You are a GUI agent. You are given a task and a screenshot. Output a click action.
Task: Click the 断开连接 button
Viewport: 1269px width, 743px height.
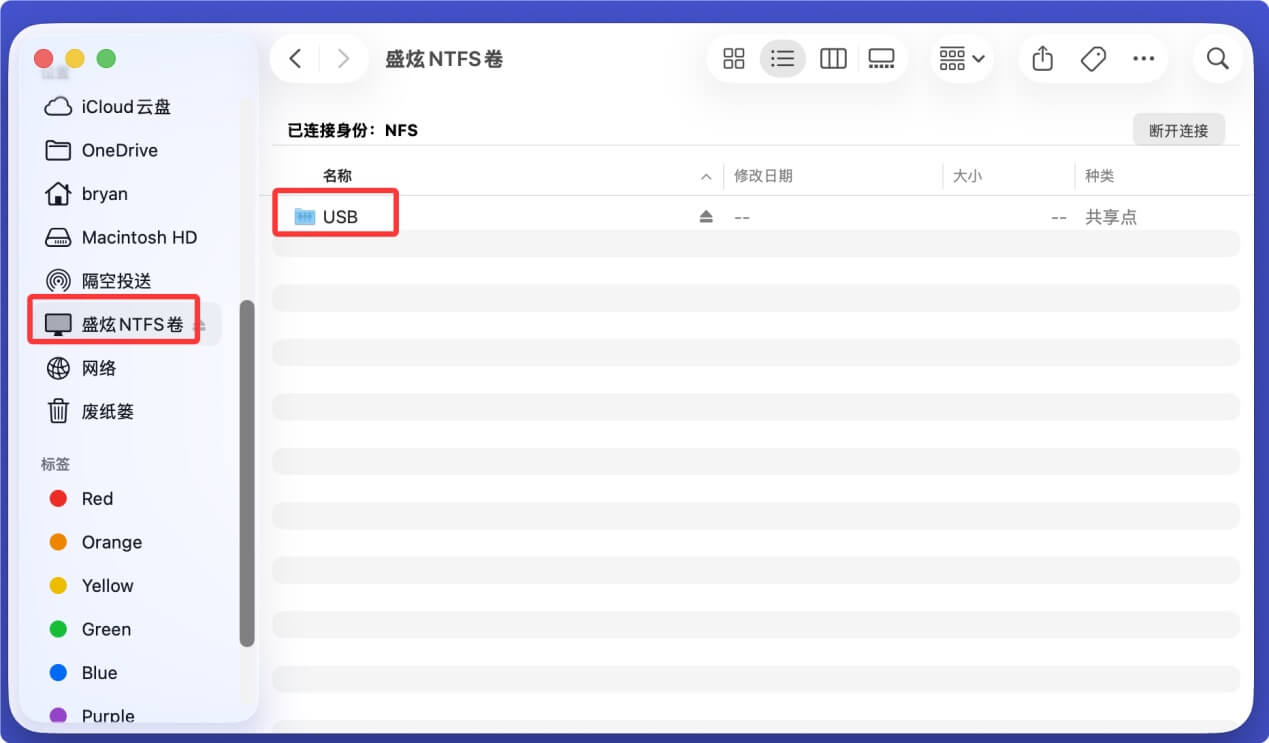1179,129
